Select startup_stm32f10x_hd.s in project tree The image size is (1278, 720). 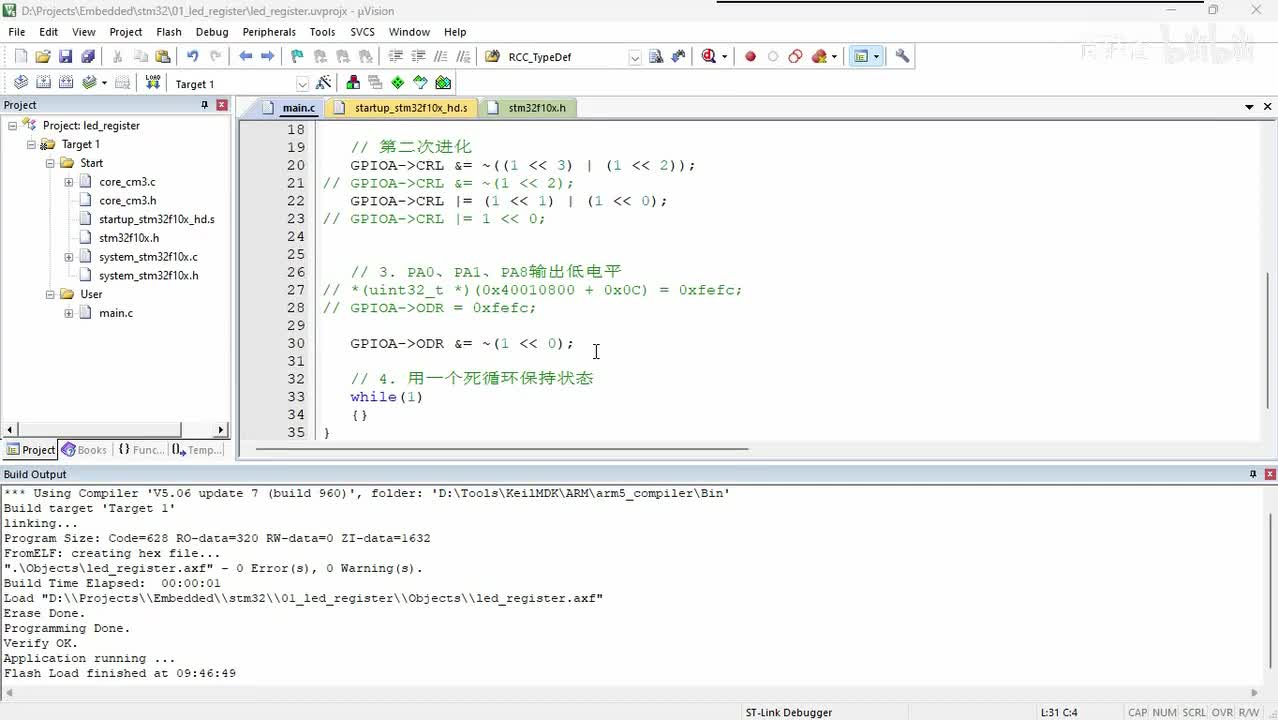click(x=156, y=219)
